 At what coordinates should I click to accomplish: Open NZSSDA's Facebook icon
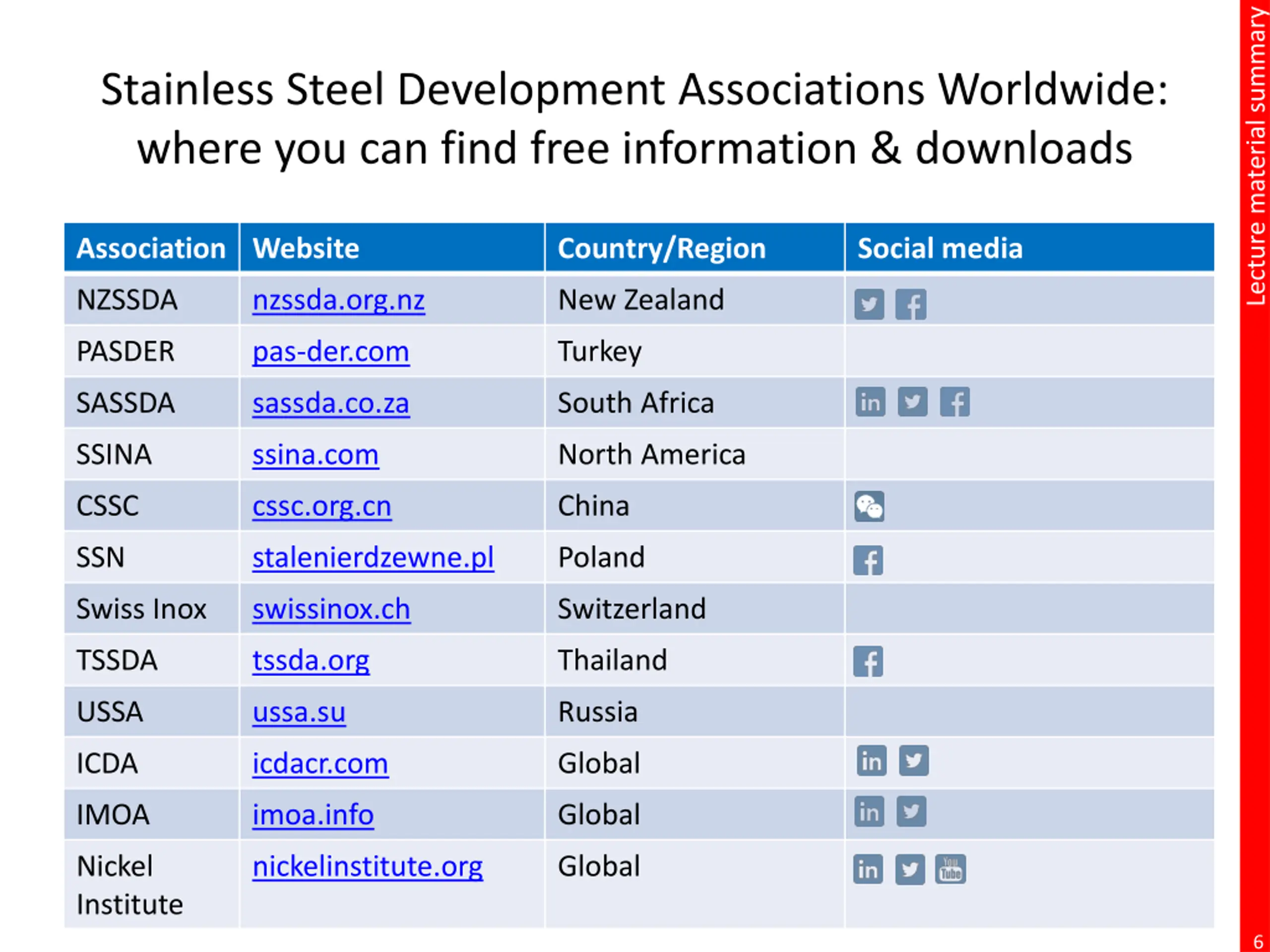(x=911, y=304)
